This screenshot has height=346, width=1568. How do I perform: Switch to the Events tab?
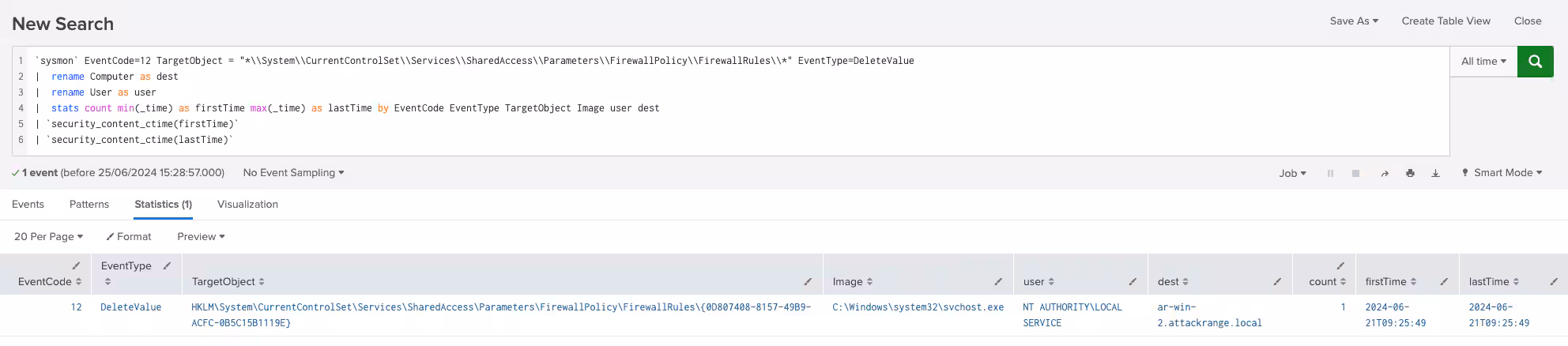[x=28, y=205]
